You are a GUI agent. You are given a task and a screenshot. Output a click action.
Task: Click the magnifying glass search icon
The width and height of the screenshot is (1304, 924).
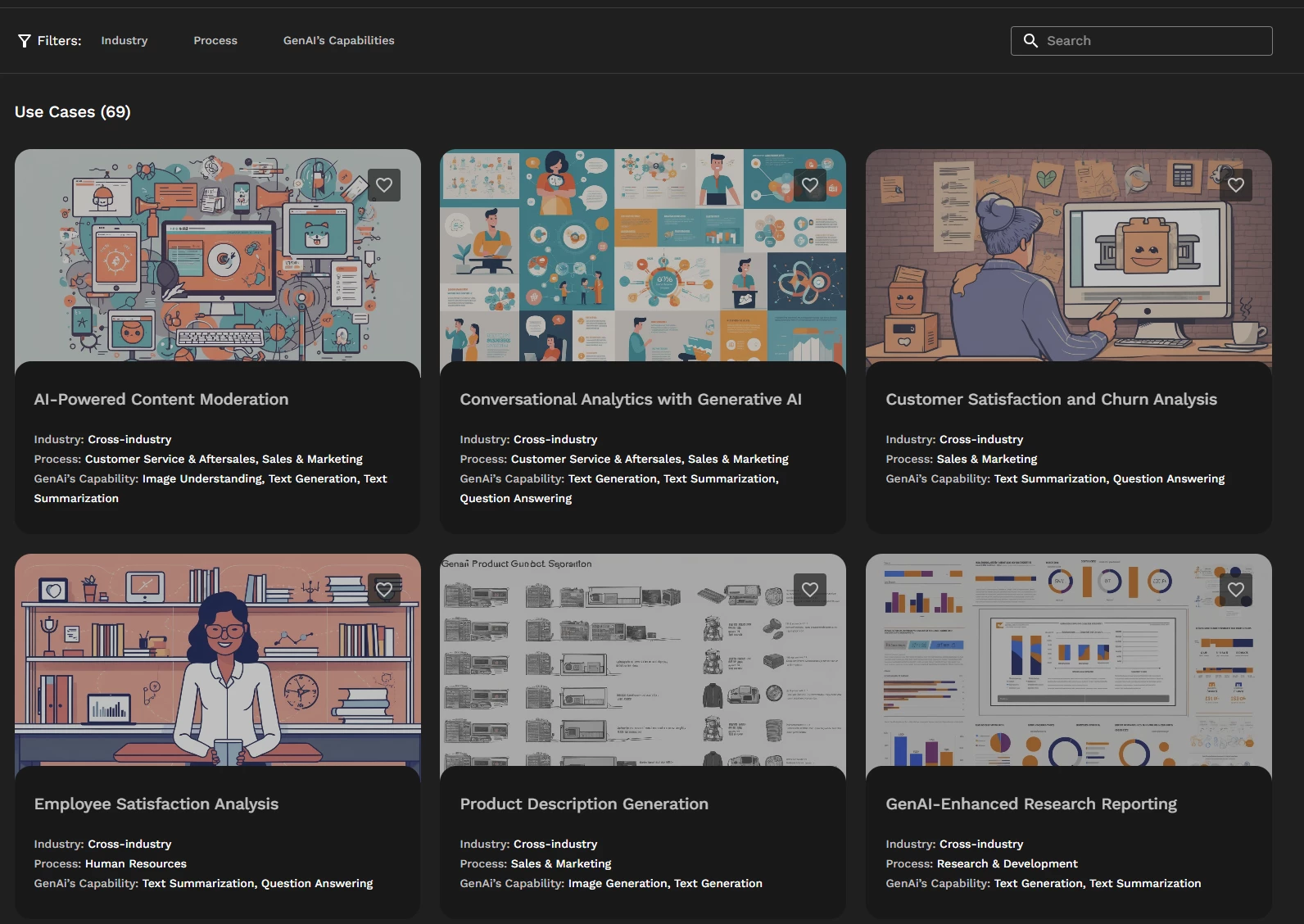click(1030, 41)
